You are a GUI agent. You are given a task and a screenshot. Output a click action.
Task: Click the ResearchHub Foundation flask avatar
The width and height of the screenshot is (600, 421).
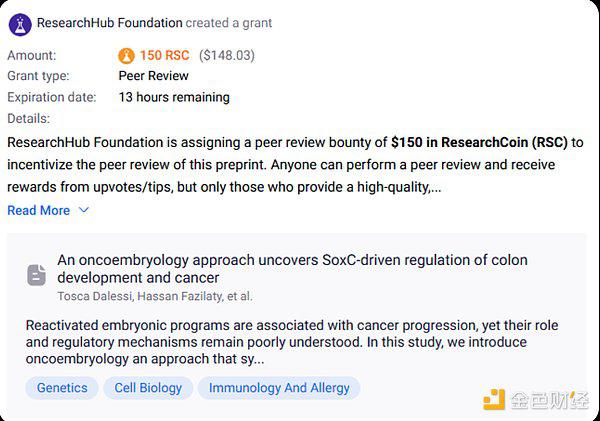[x=20, y=24]
